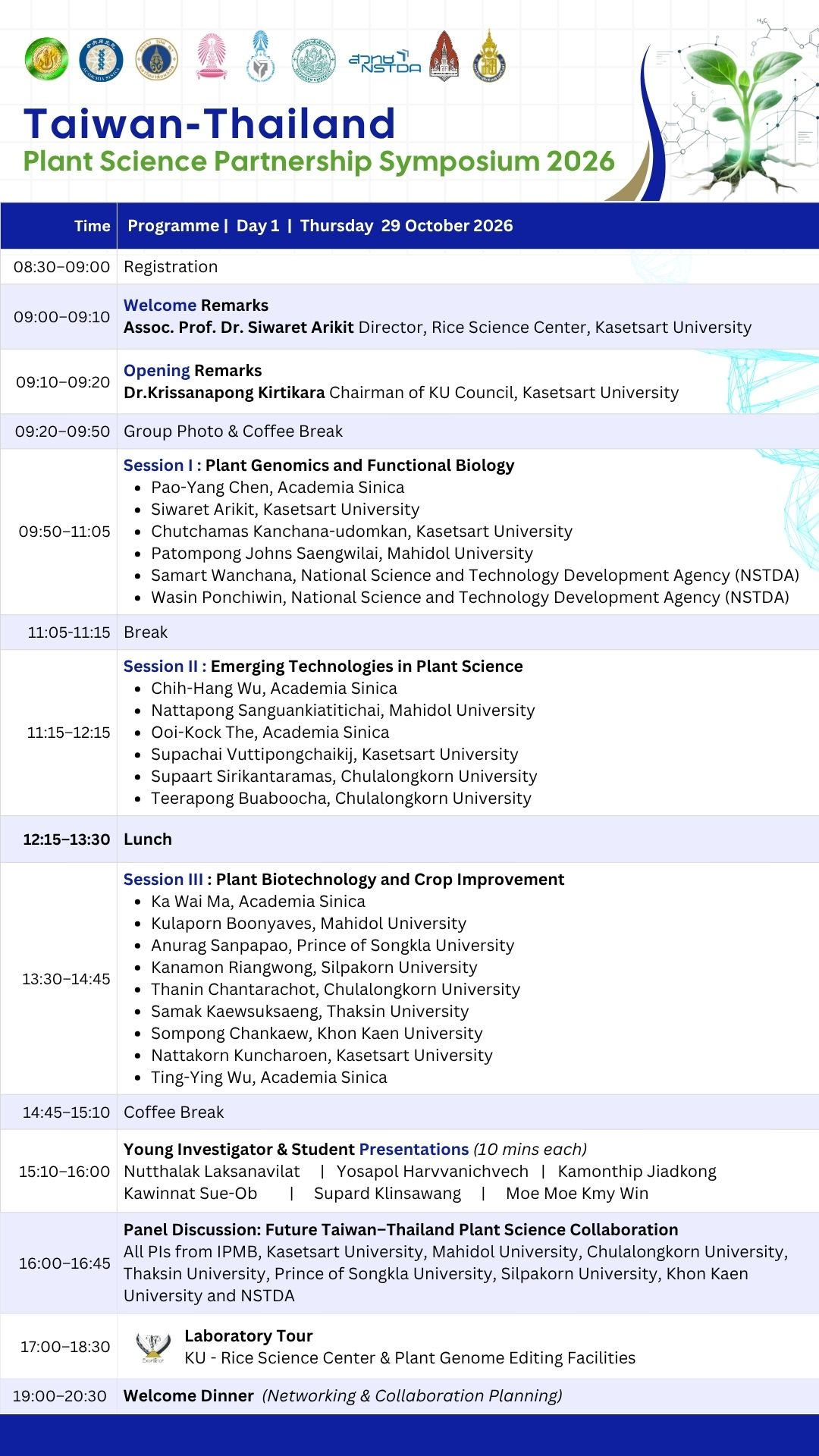Select speaker Ka Wai Ma
The image size is (819, 1456).
tap(258, 902)
